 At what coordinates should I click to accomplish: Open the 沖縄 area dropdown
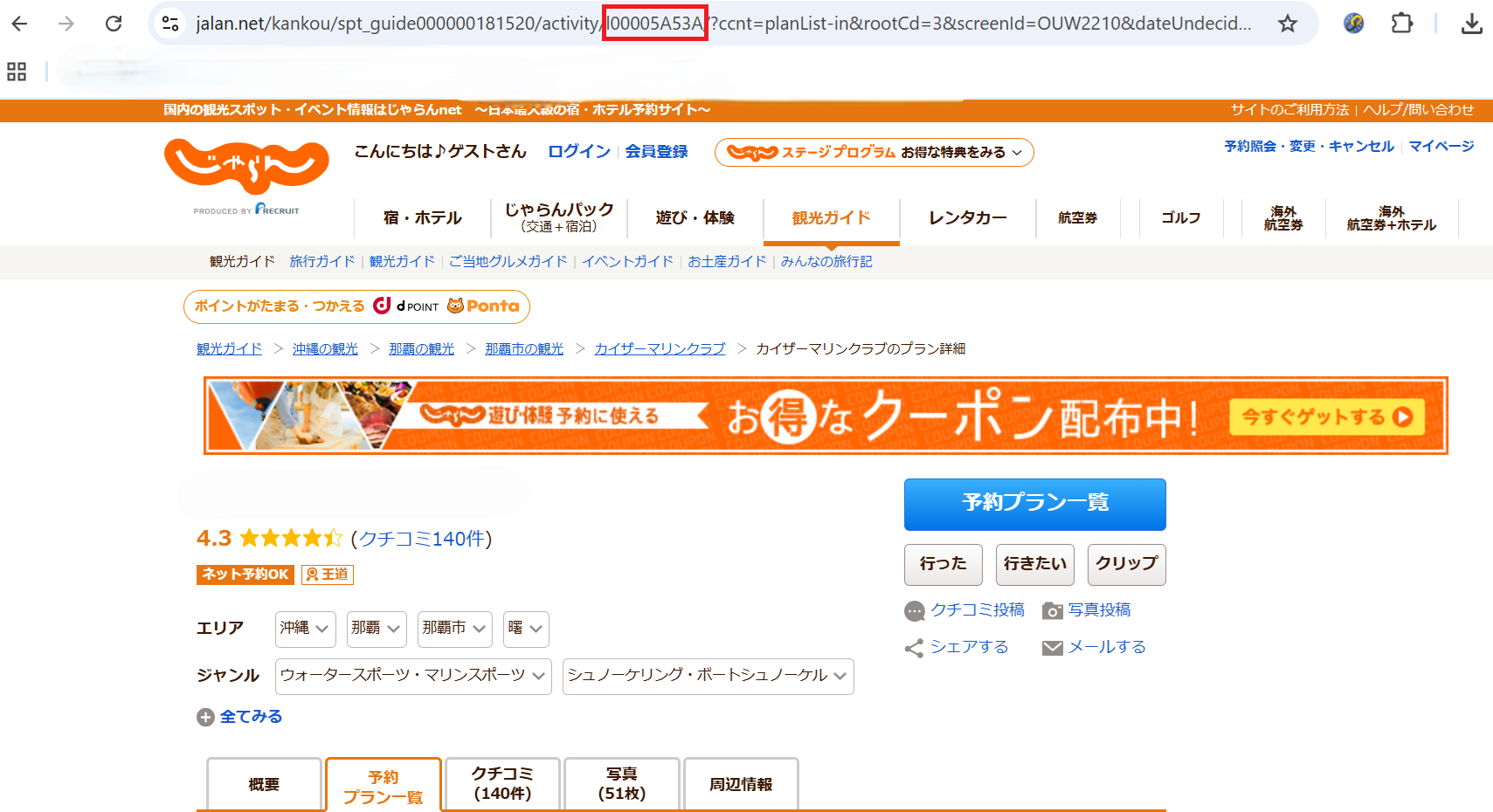pyautogui.click(x=306, y=629)
